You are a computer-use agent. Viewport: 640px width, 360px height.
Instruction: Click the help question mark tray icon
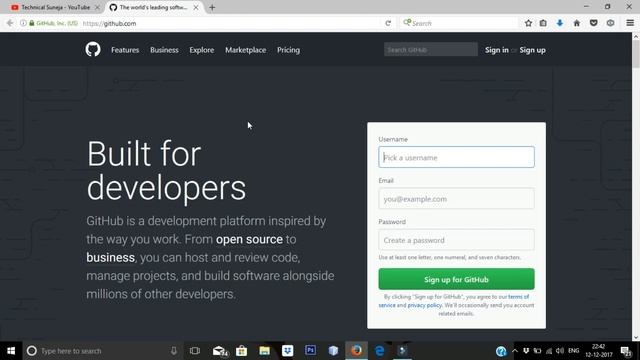(x=501, y=351)
